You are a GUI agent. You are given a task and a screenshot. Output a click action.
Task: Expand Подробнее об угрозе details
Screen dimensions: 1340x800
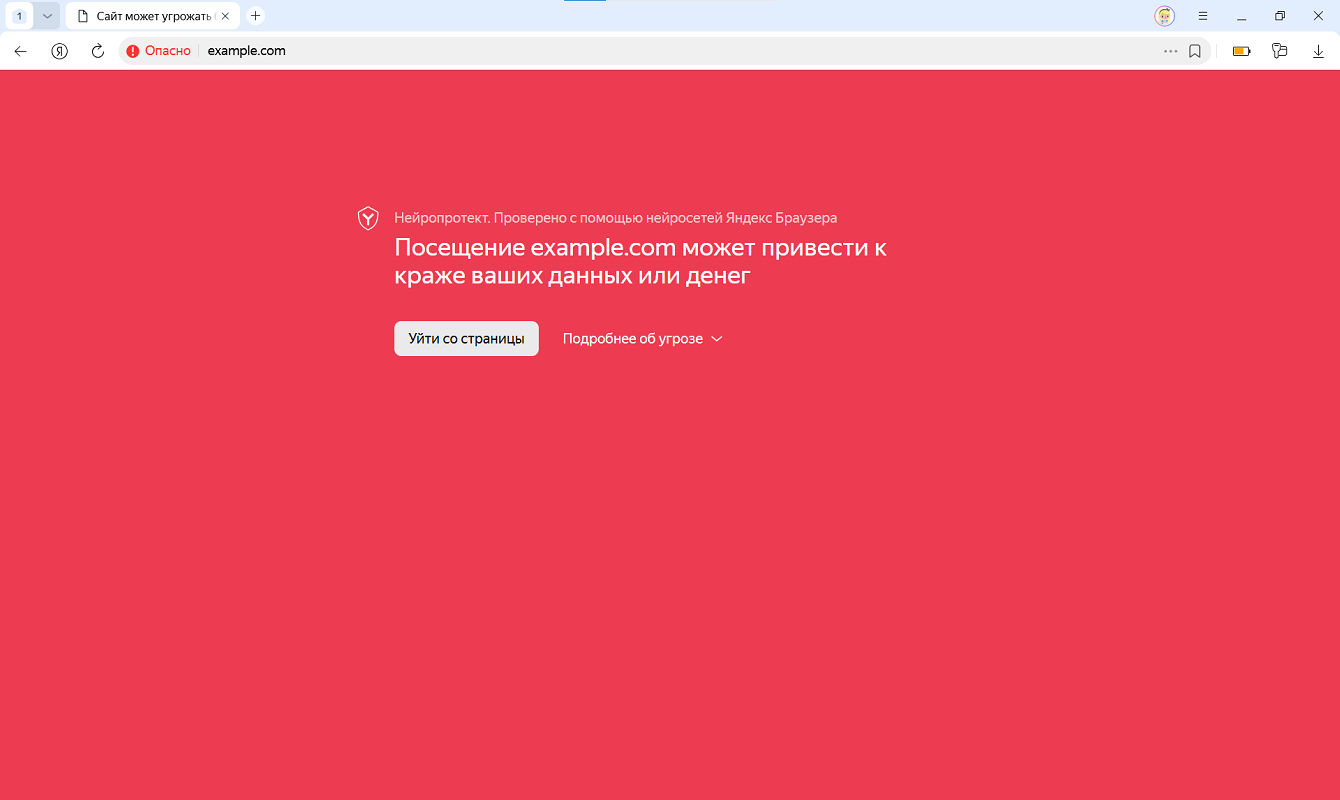[x=642, y=339]
